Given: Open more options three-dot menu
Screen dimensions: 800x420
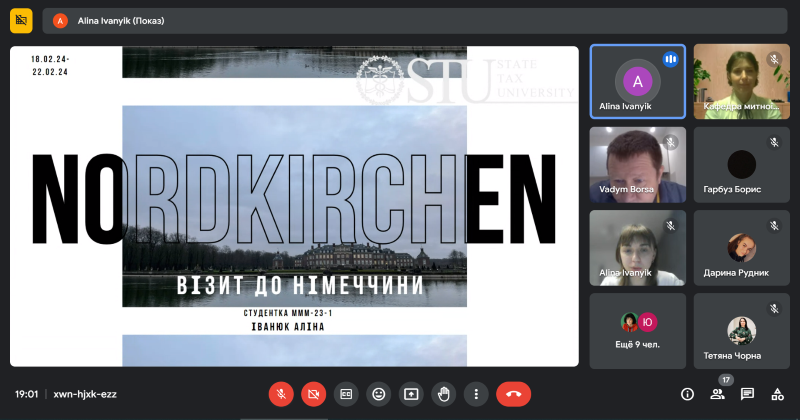Looking at the screenshot, I should point(476,394).
